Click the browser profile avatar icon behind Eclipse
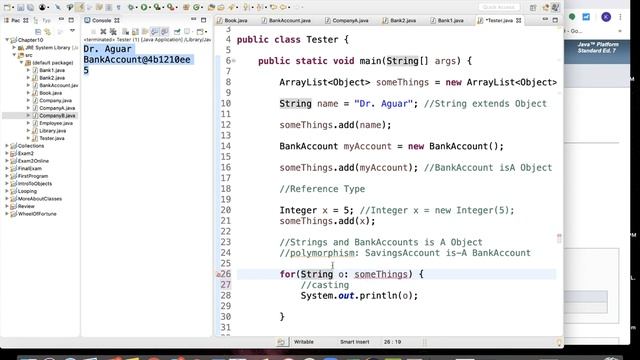 [606, 17]
